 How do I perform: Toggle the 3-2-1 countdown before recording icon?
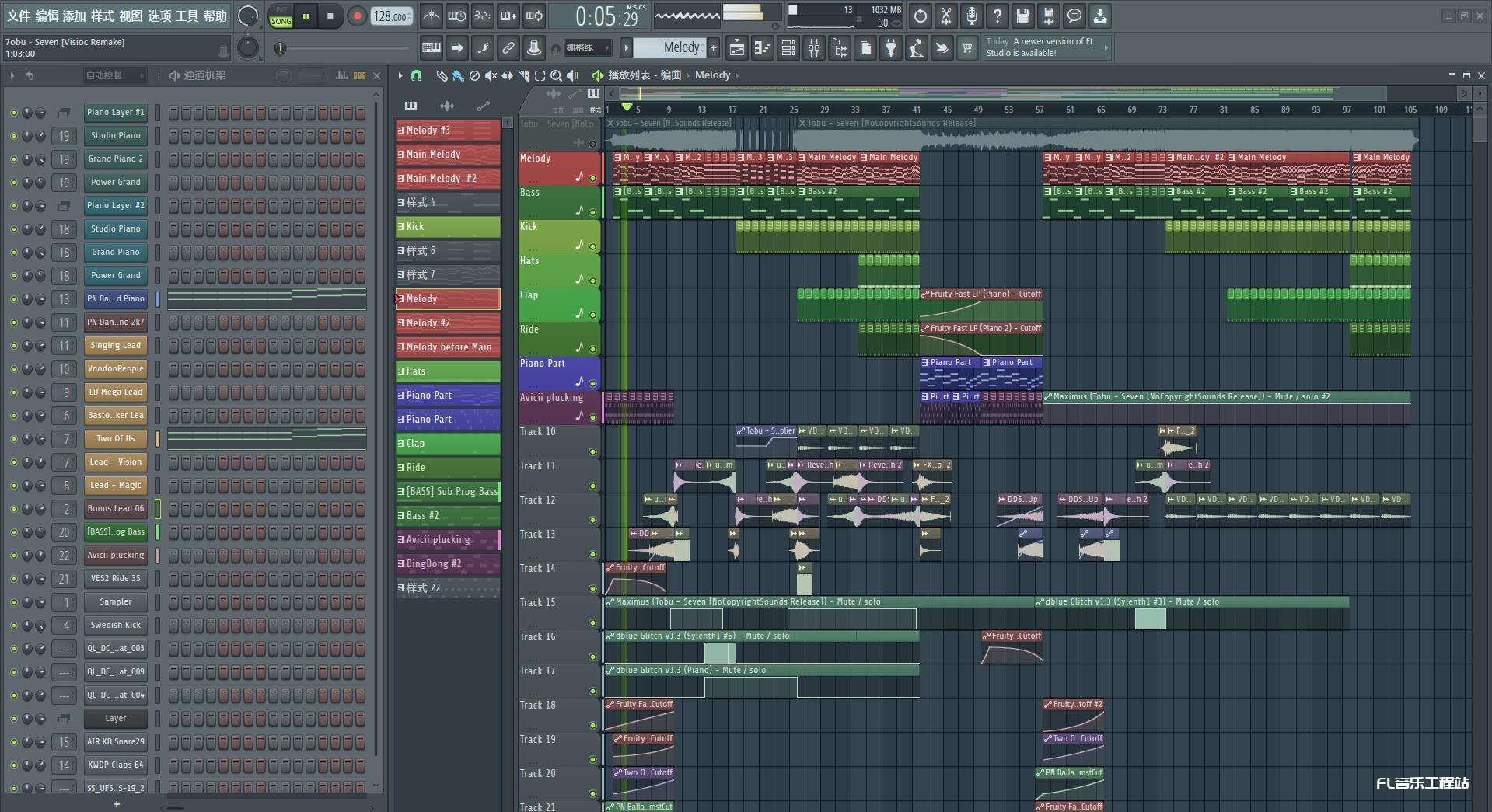click(x=483, y=16)
